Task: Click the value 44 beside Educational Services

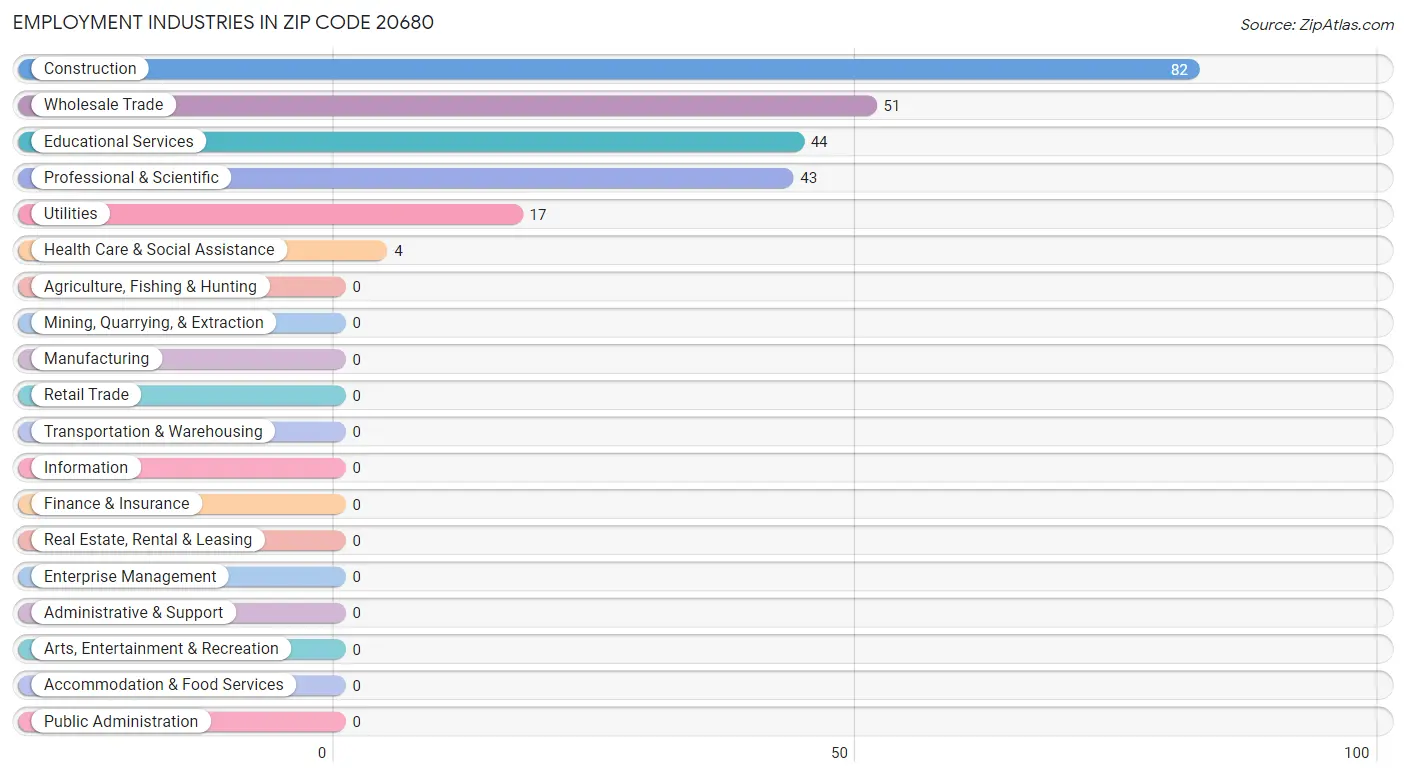Action: coord(819,142)
